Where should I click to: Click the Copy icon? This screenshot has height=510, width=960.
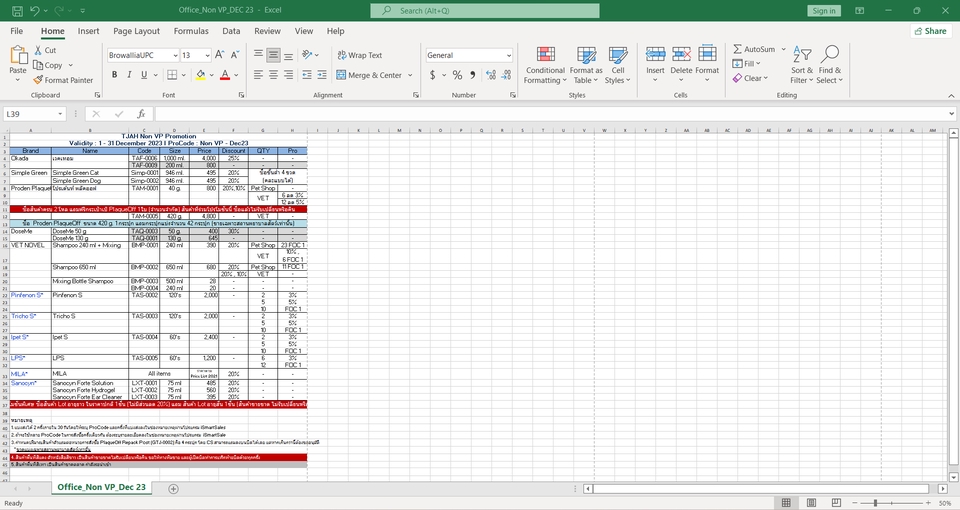tap(38, 65)
